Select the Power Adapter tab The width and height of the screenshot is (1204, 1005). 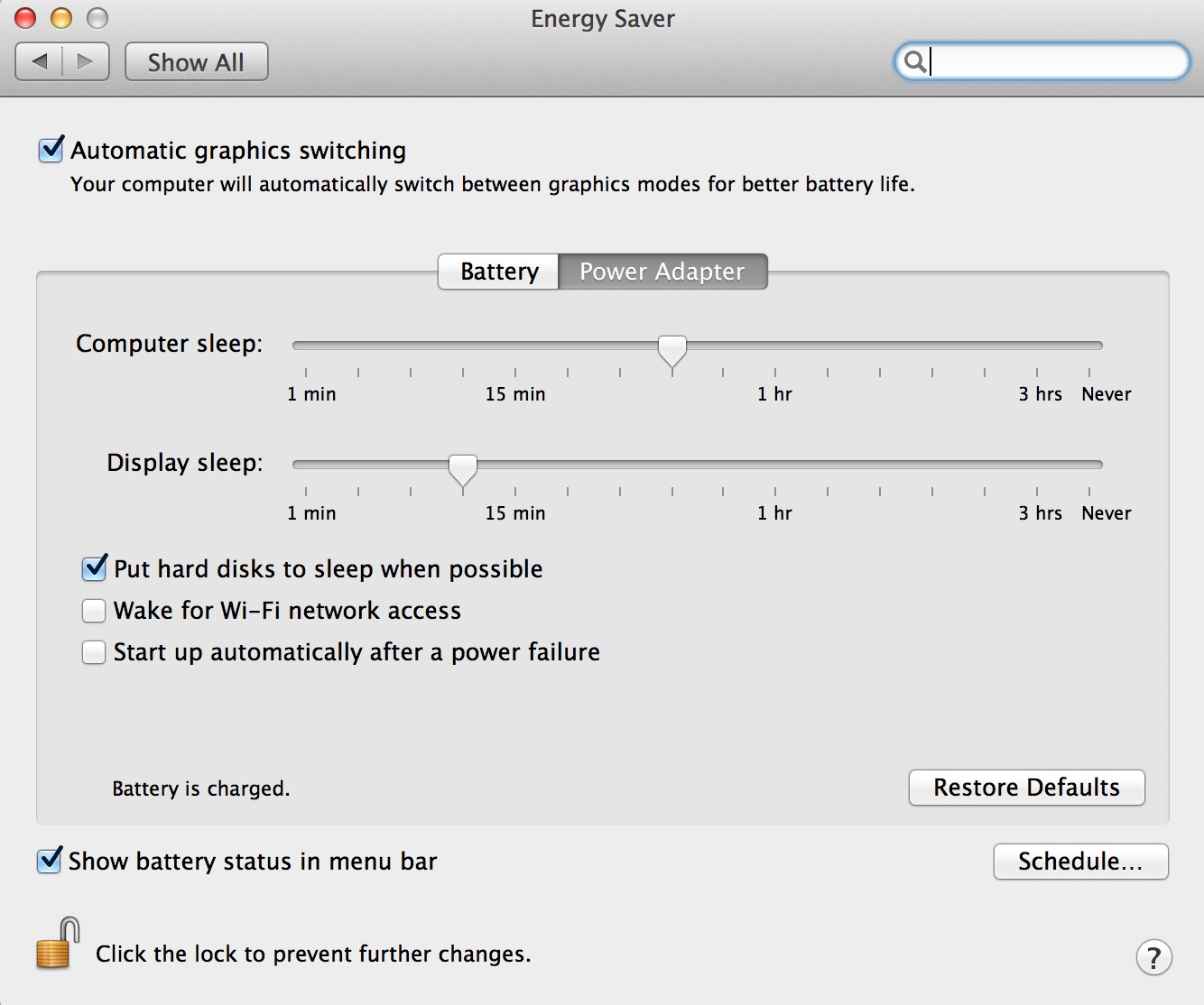click(x=662, y=272)
